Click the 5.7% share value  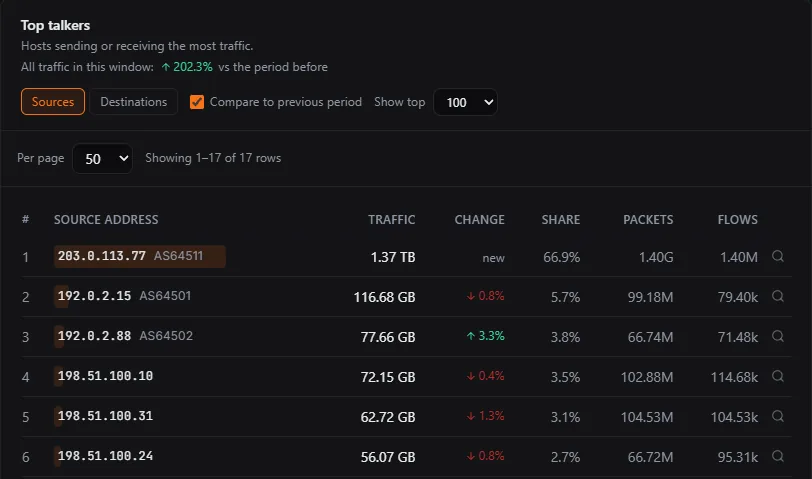click(566, 297)
